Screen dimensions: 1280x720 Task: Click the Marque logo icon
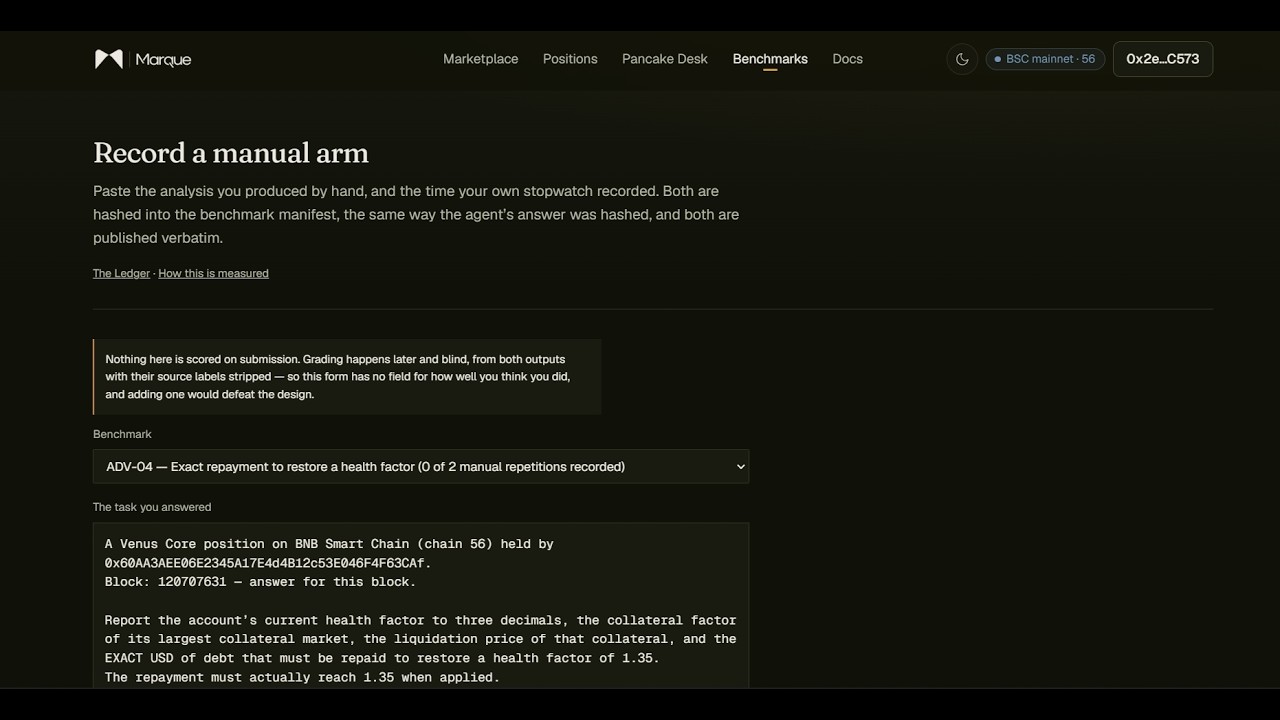pos(109,59)
